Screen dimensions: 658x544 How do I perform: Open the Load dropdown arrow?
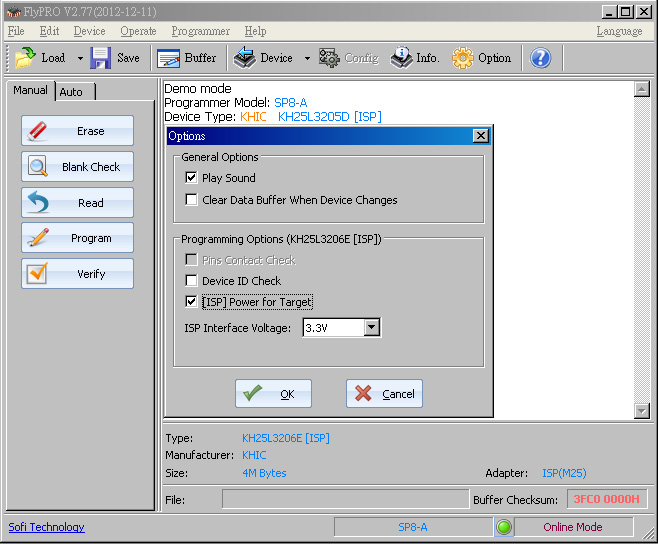click(x=80, y=58)
